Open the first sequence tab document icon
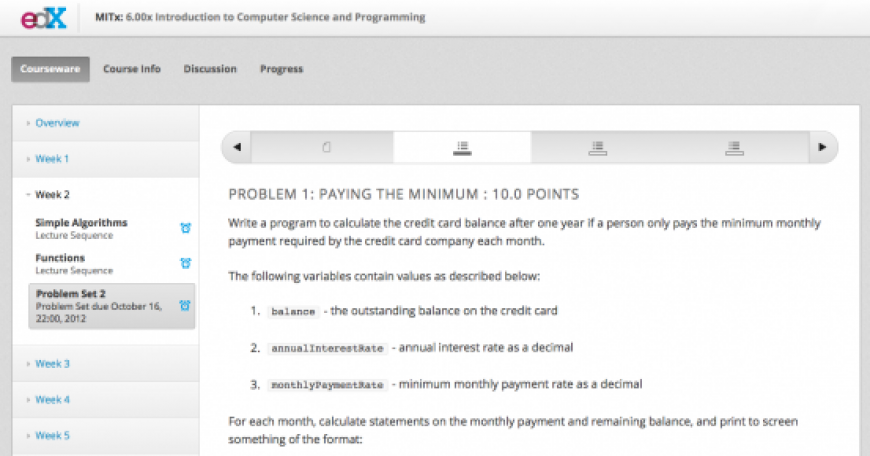The image size is (870, 456). (x=326, y=147)
